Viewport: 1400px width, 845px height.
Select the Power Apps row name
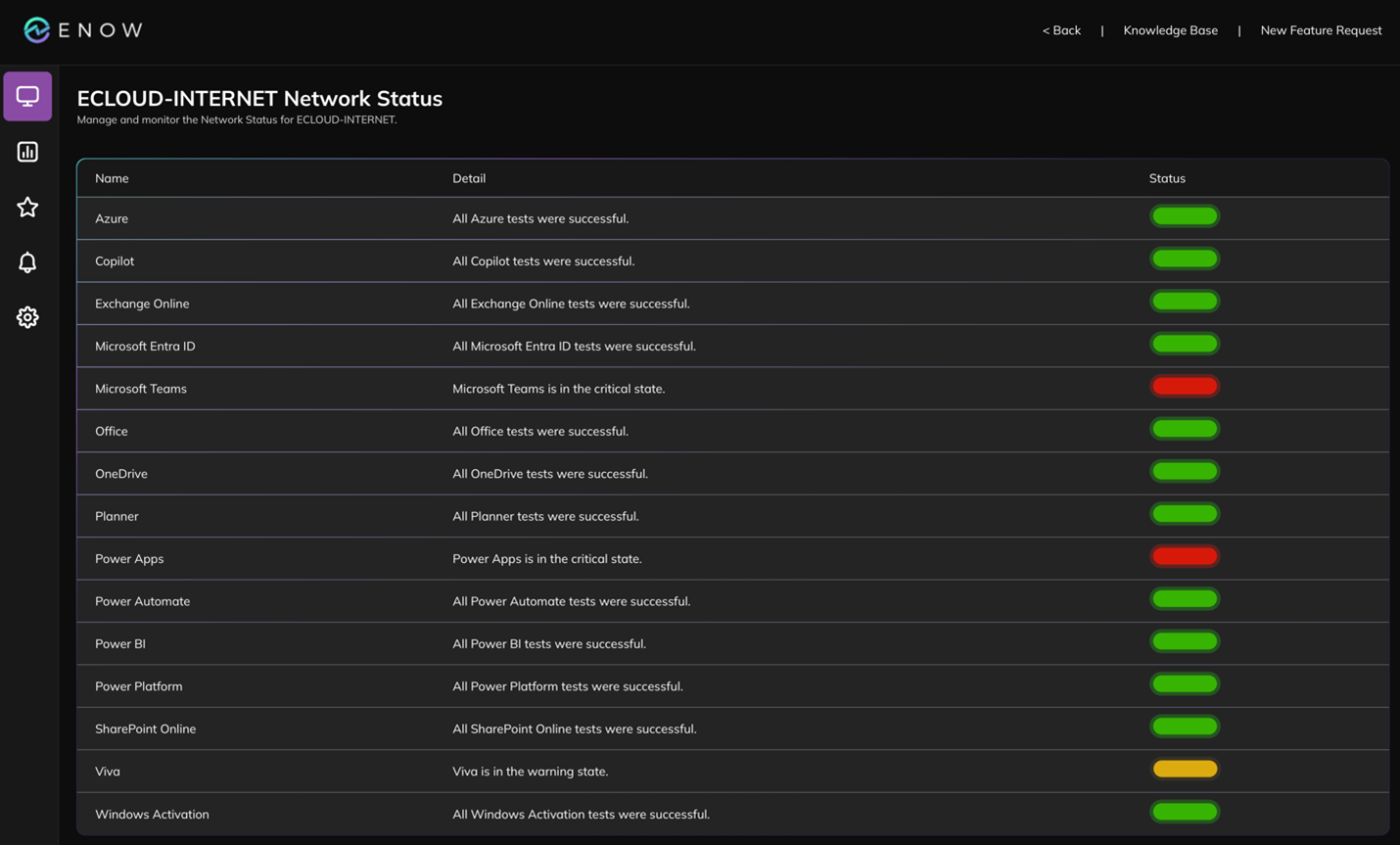coord(129,559)
